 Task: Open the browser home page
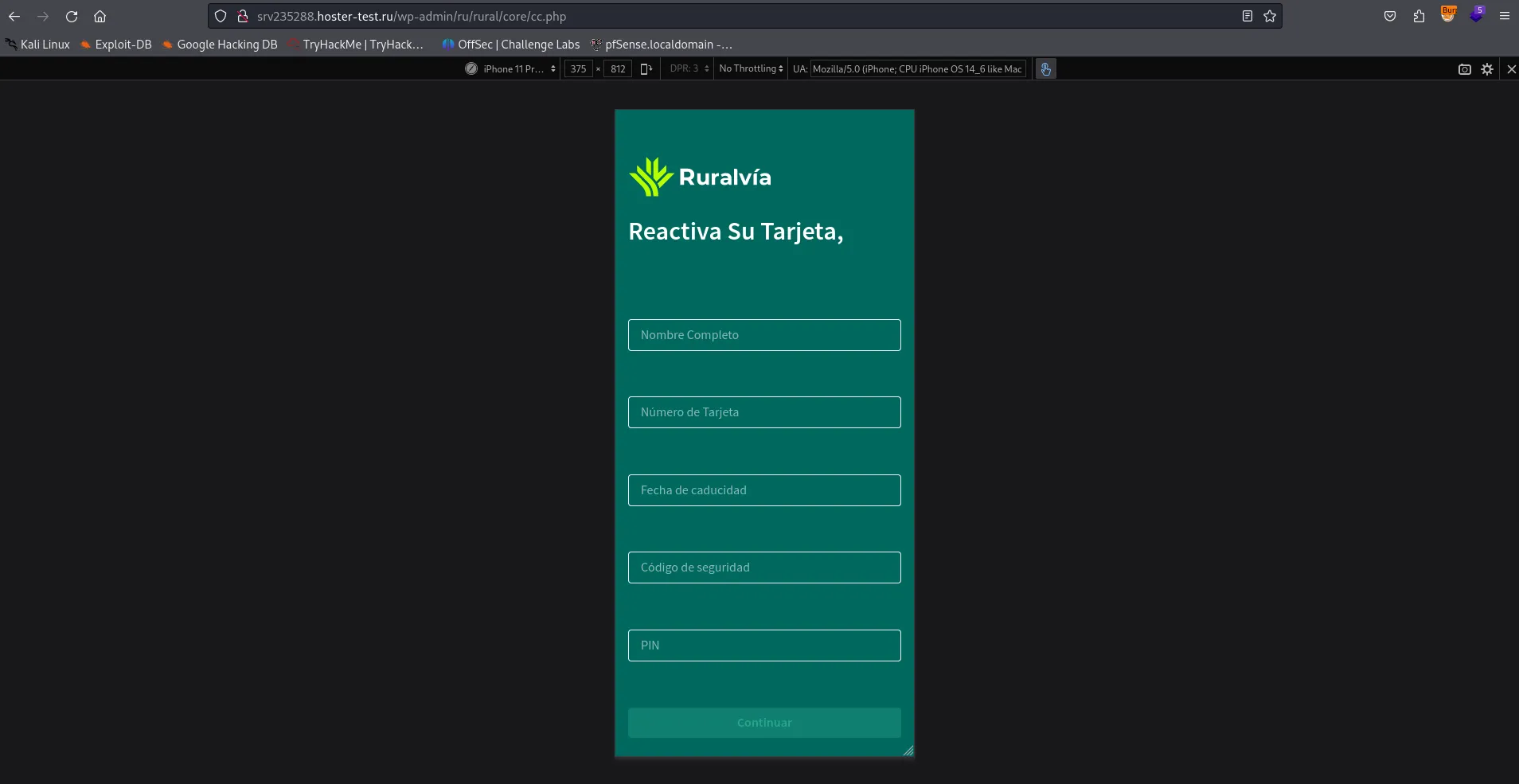pyautogui.click(x=100, y=16)
